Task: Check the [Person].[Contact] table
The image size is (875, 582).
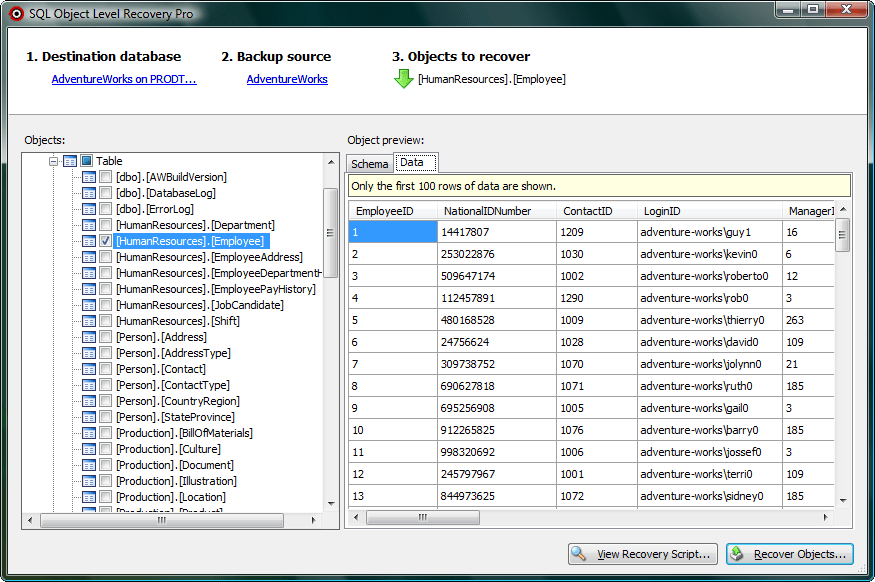Action: coord(105,369)
